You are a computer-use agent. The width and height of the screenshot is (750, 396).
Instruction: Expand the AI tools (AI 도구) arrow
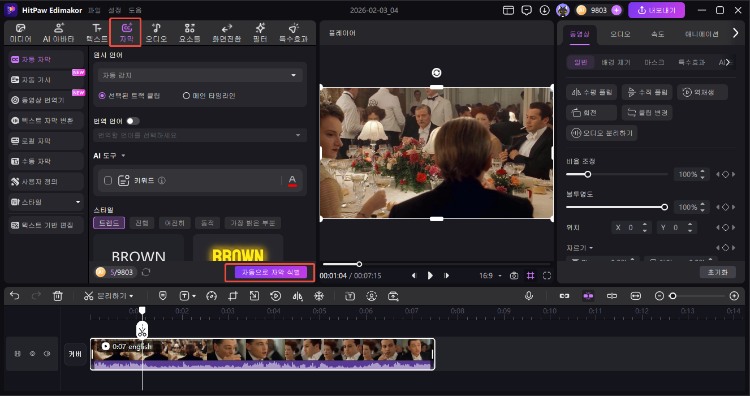pos(123,156)
